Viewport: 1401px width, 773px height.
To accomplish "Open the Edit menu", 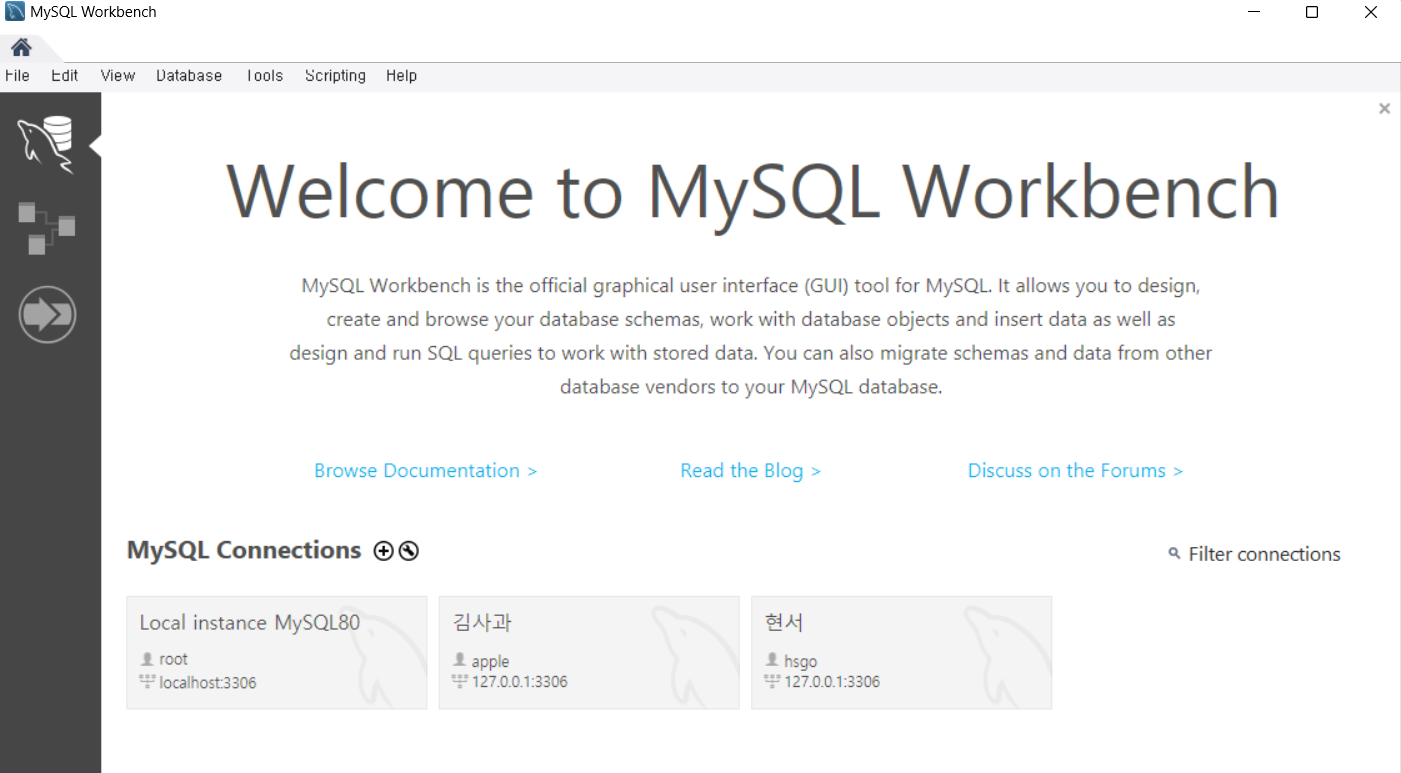I will tap(65, 76).
